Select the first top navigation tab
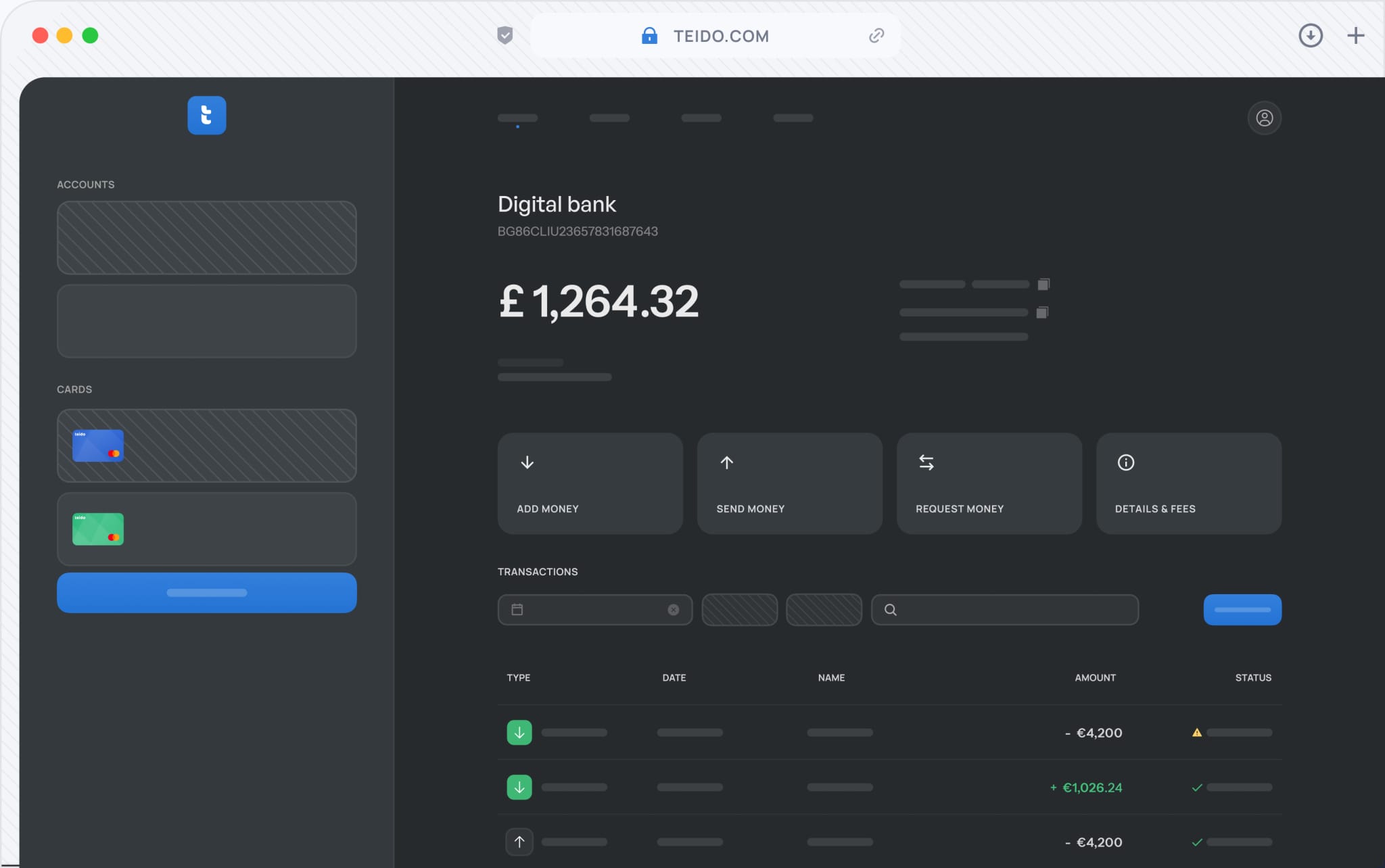The image size is (1385, 868). tap(518, 118)
